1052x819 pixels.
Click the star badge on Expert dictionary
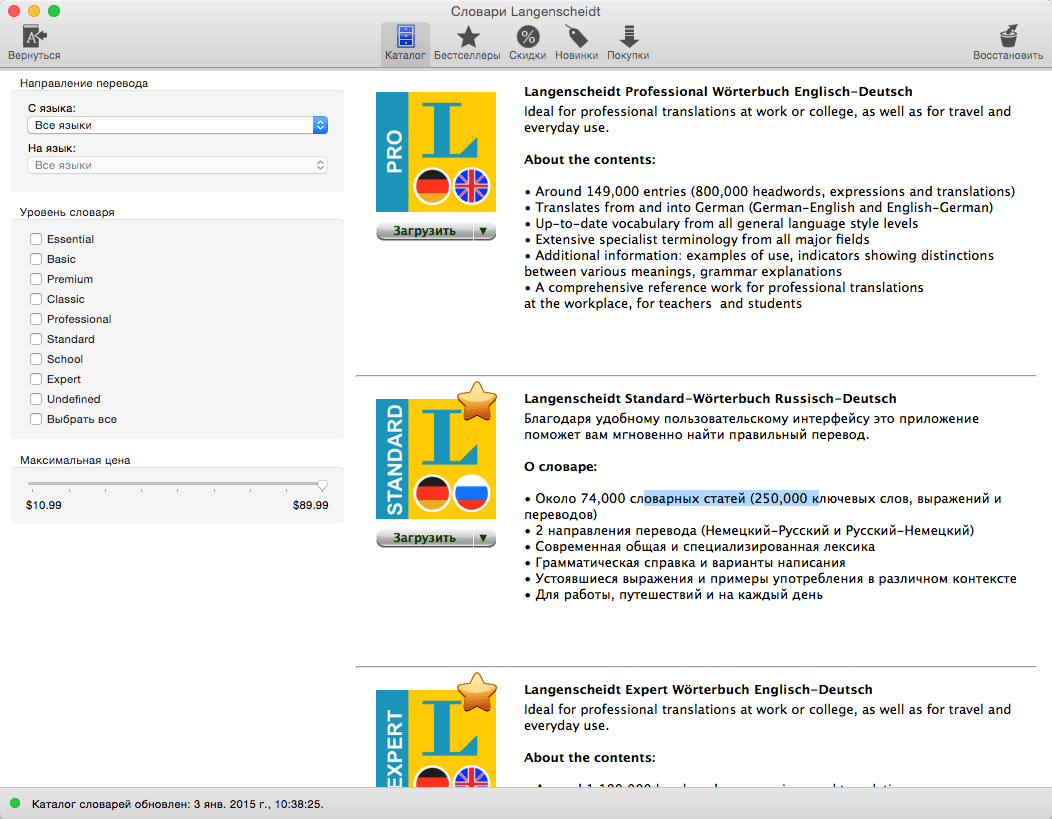tap(477, 692)
